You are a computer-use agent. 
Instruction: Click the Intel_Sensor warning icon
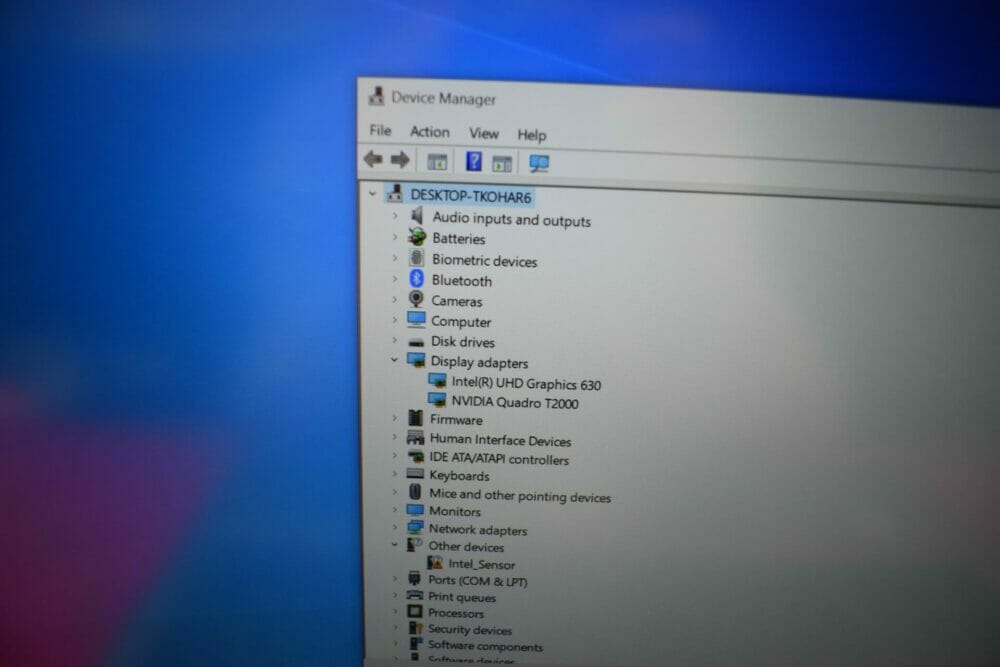point(435,562)
